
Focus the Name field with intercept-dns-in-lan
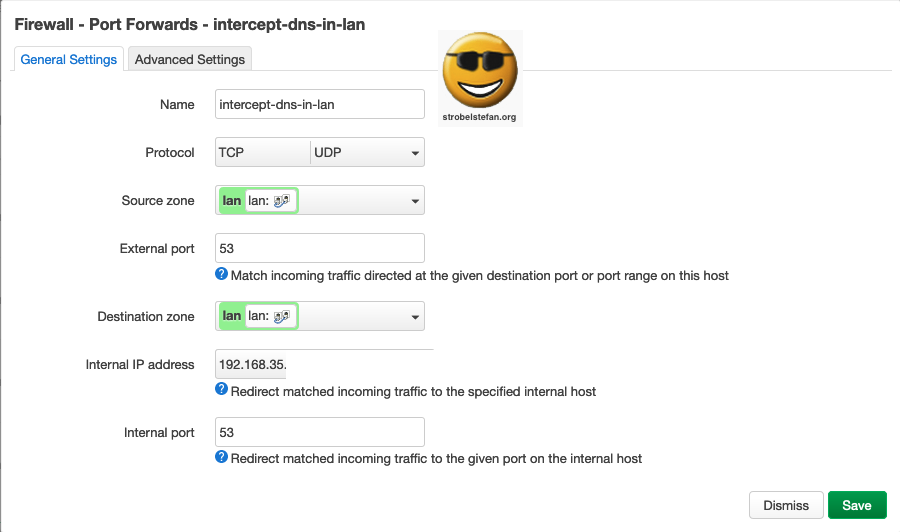tap(320, 104)
